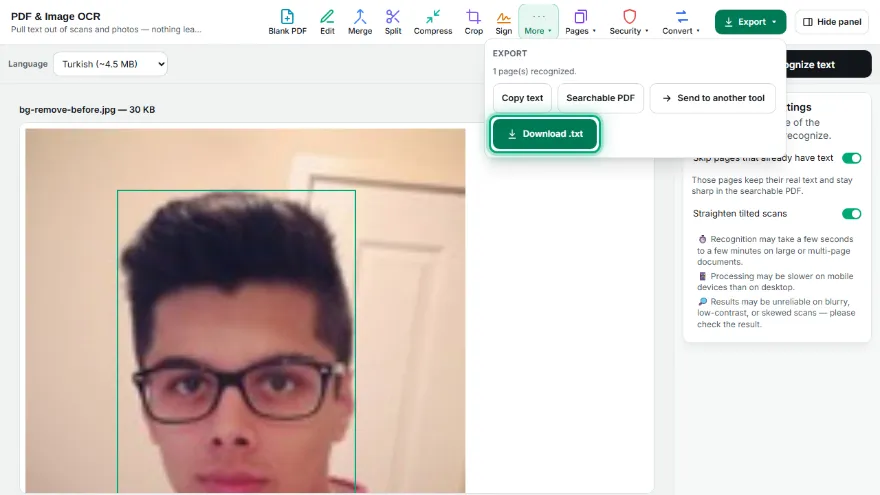Expand the More tools menu

click(x=538, y=22)
